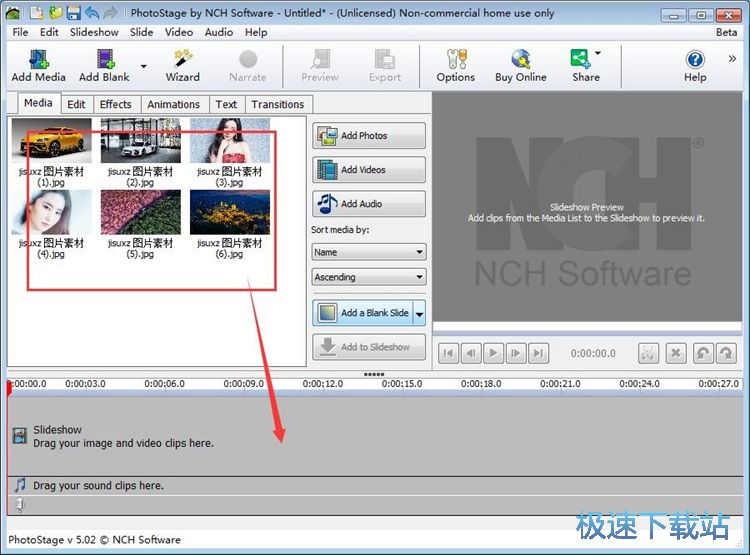The width and height of the screenshot is (750, 555).
Task: Click the delete clip X icon
Action: point(676,354)
